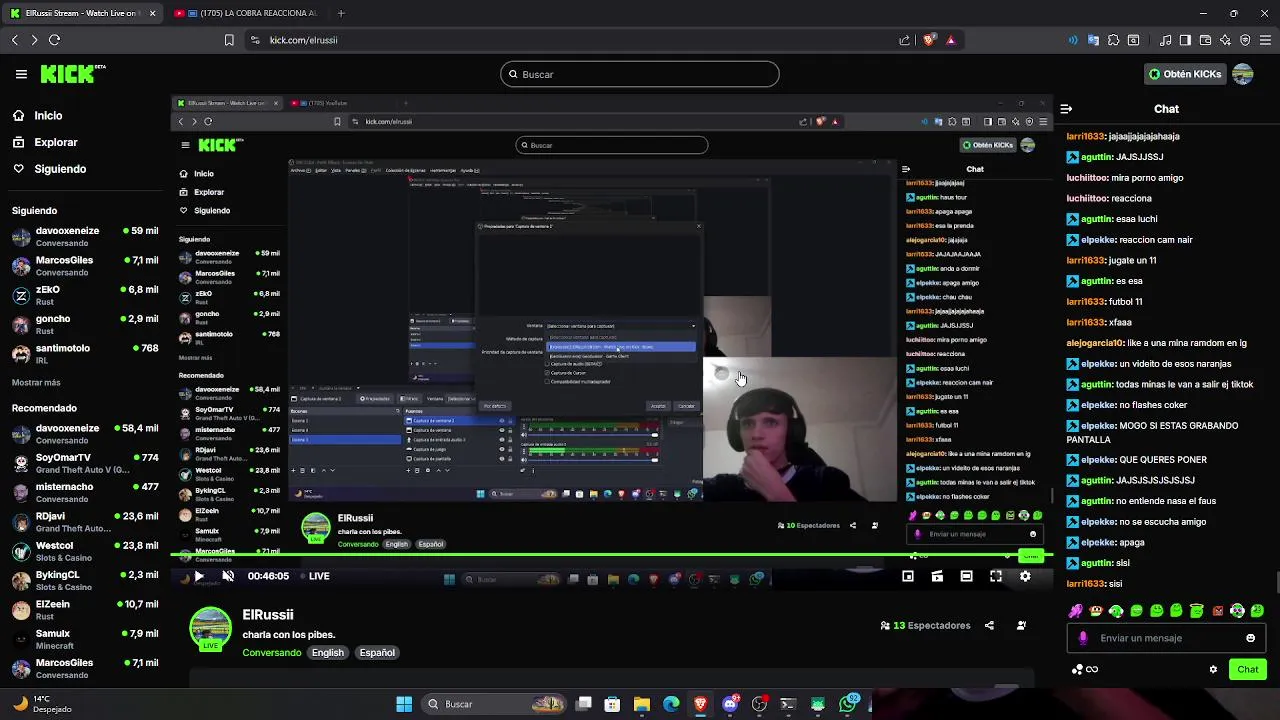1280x720 pixels.
Task: Toggle theater mode on the player
Action: pyautogui.click(x=966, y=576)
